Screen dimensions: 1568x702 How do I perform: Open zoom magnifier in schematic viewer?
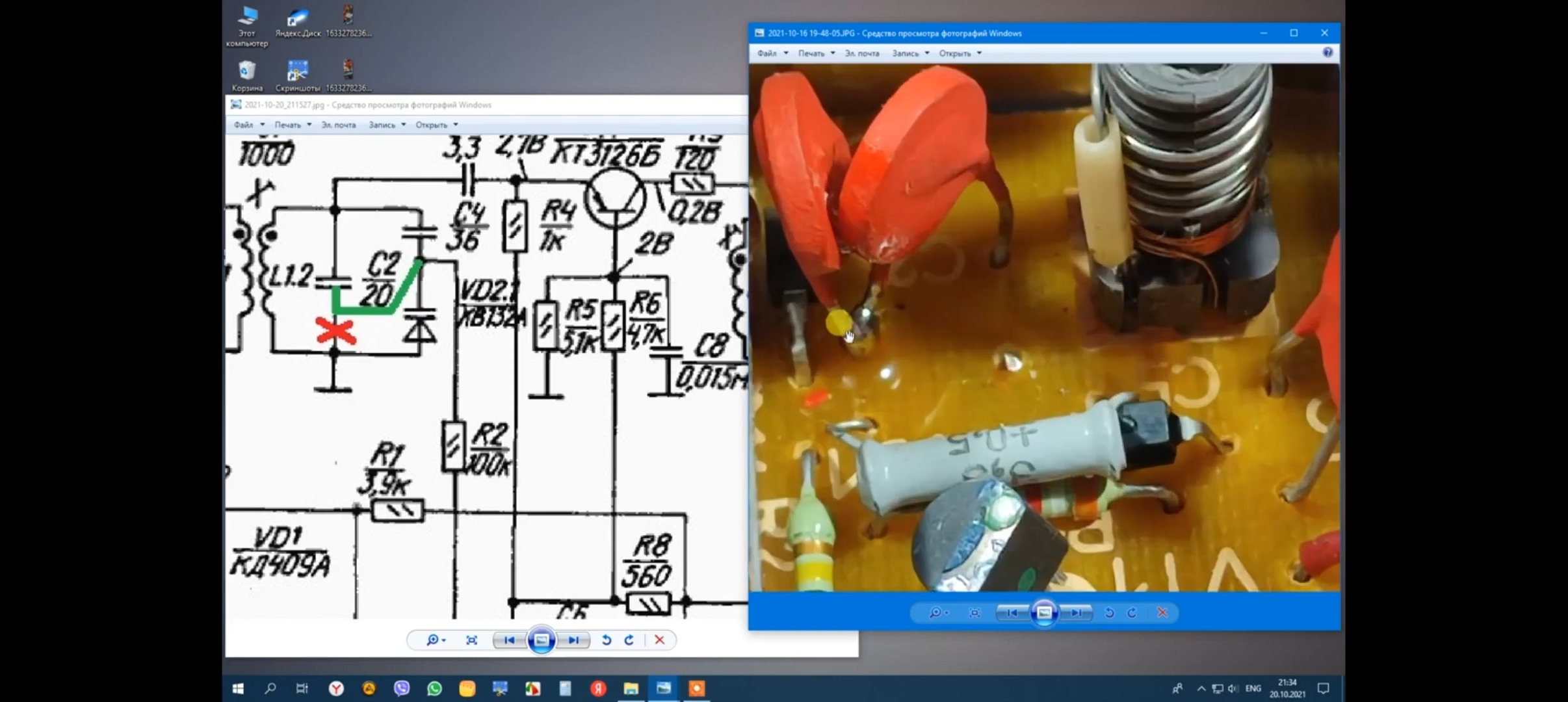click(x=434, y=640)
